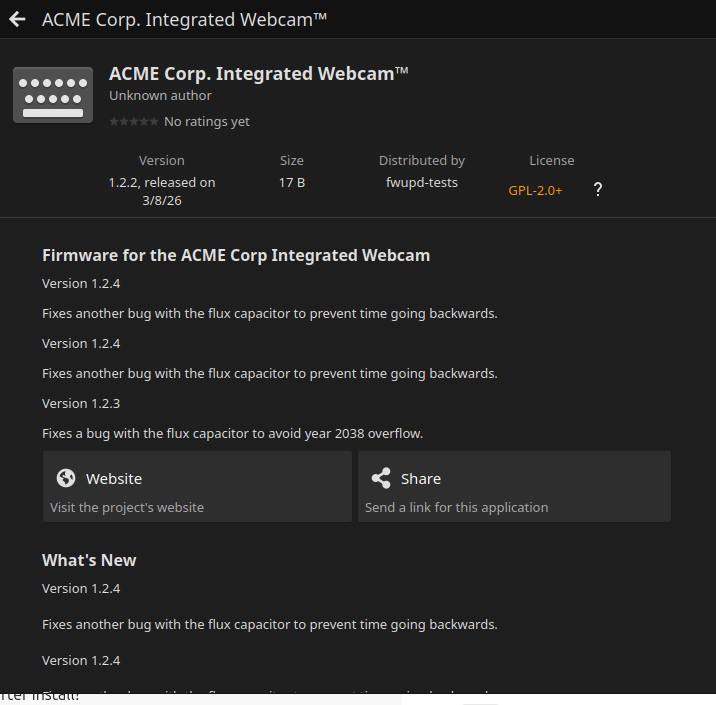
Task: Click the keyboard-shaped app icon
Action: pyautogui.click(x=53, y=95)
